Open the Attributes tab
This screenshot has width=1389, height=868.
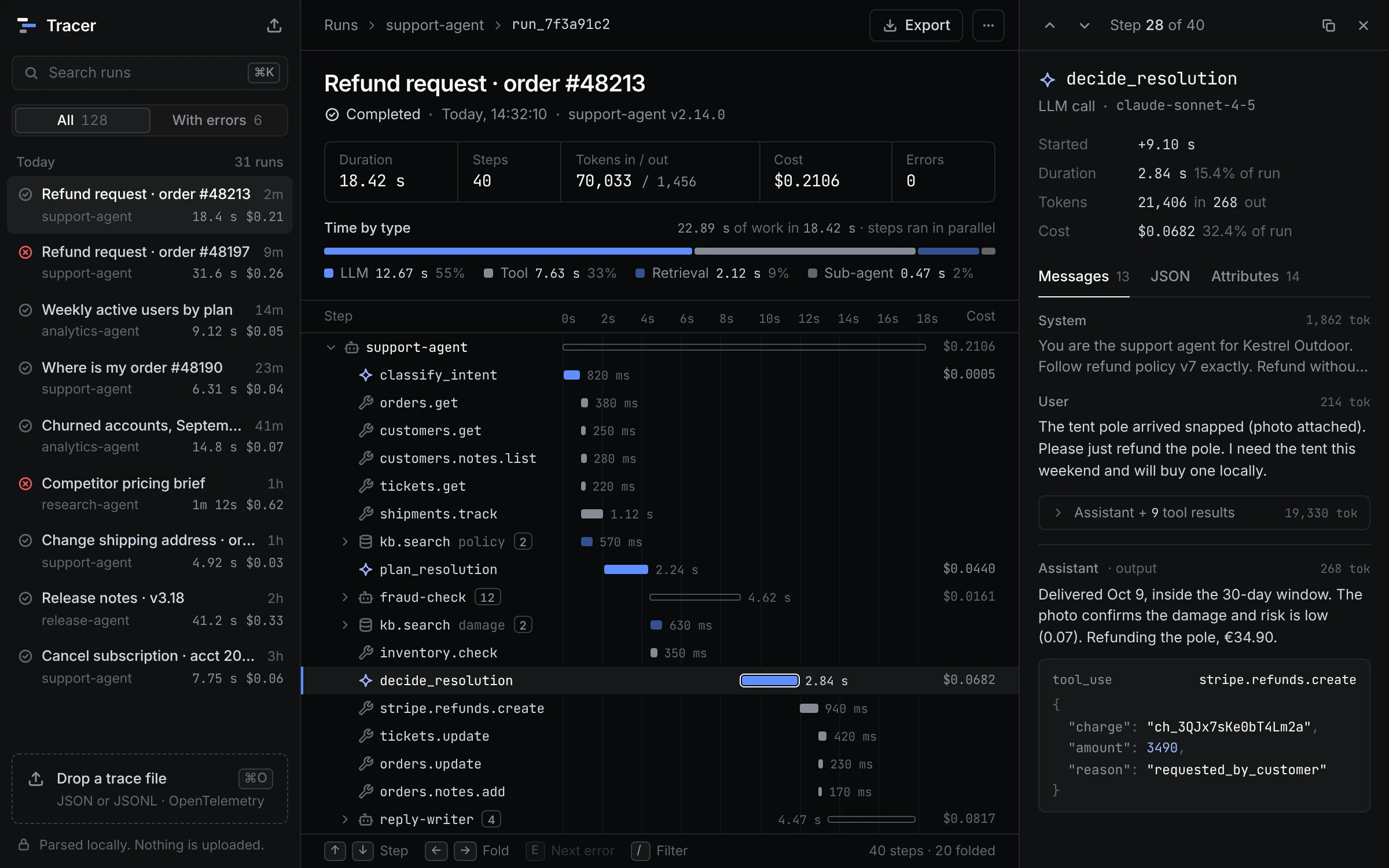[1255, 277]
